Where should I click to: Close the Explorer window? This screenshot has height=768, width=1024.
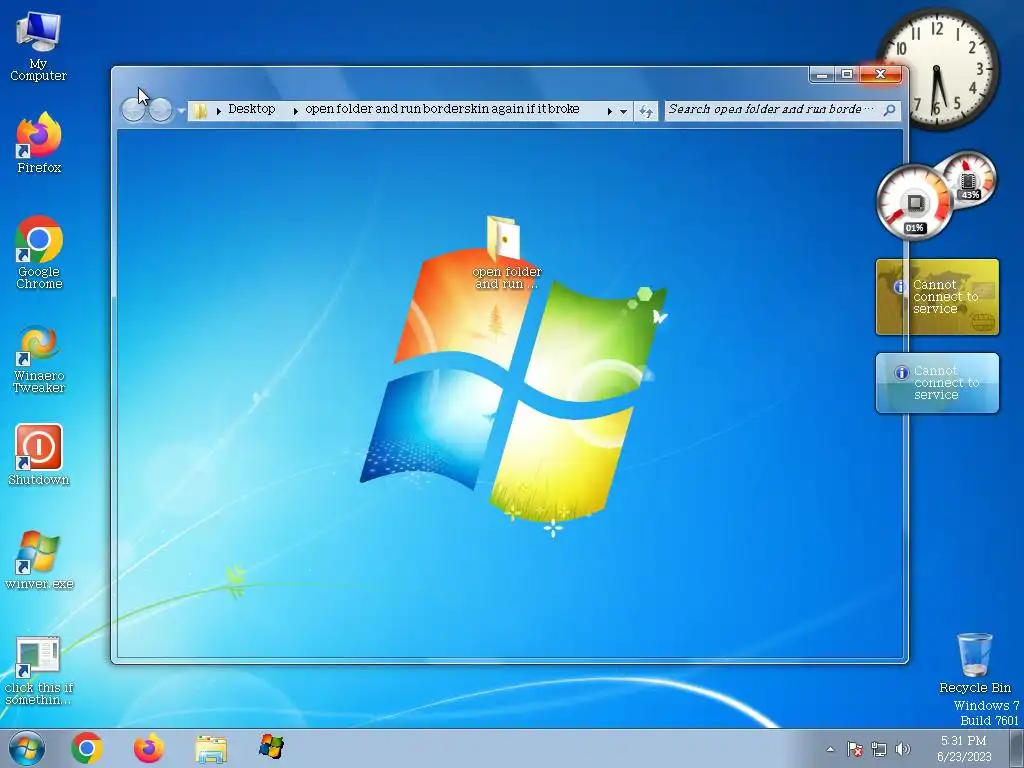coord(881,74)
